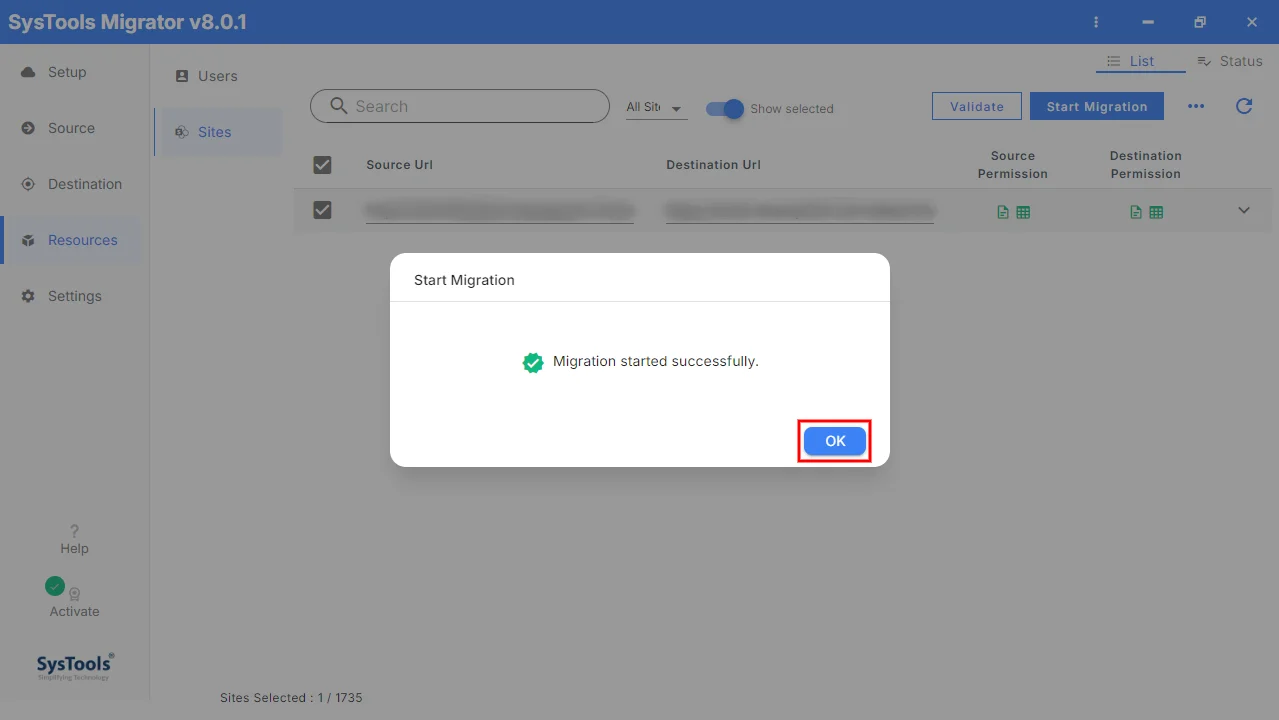The width and height of the screenshot is (1279, 720).
Task: Click the Help question mark icon
Action: (x=74, y=531)
